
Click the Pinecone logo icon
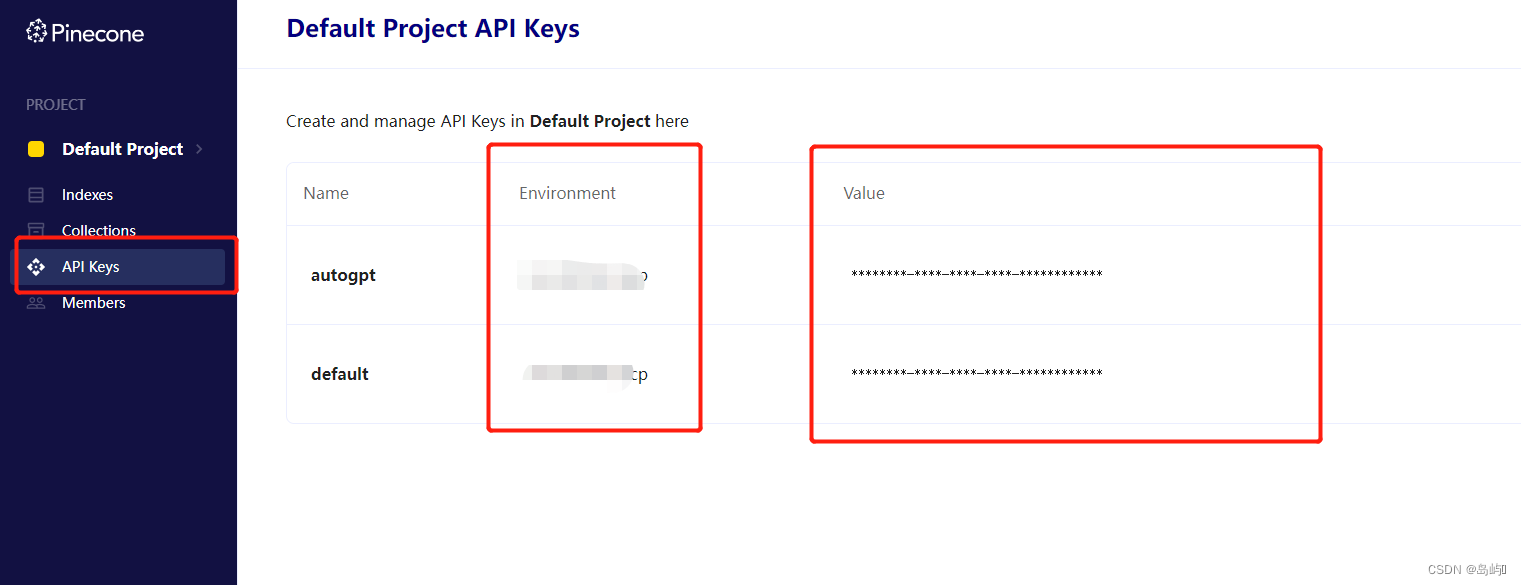pos(36,32)
